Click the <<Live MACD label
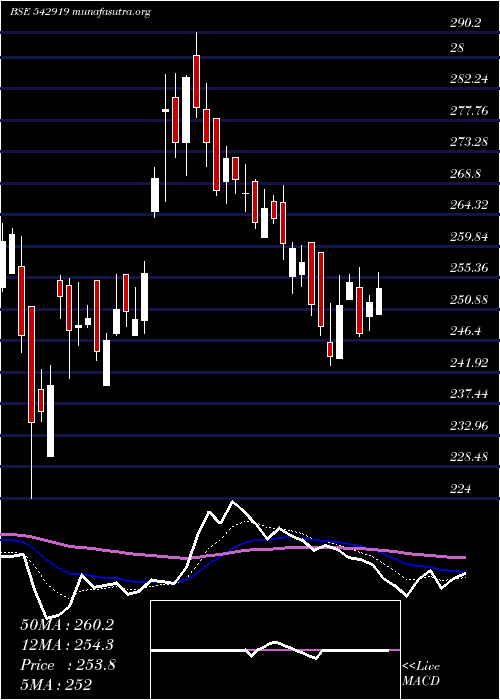This screenshot has width=500, height=700. coord(421,673)
